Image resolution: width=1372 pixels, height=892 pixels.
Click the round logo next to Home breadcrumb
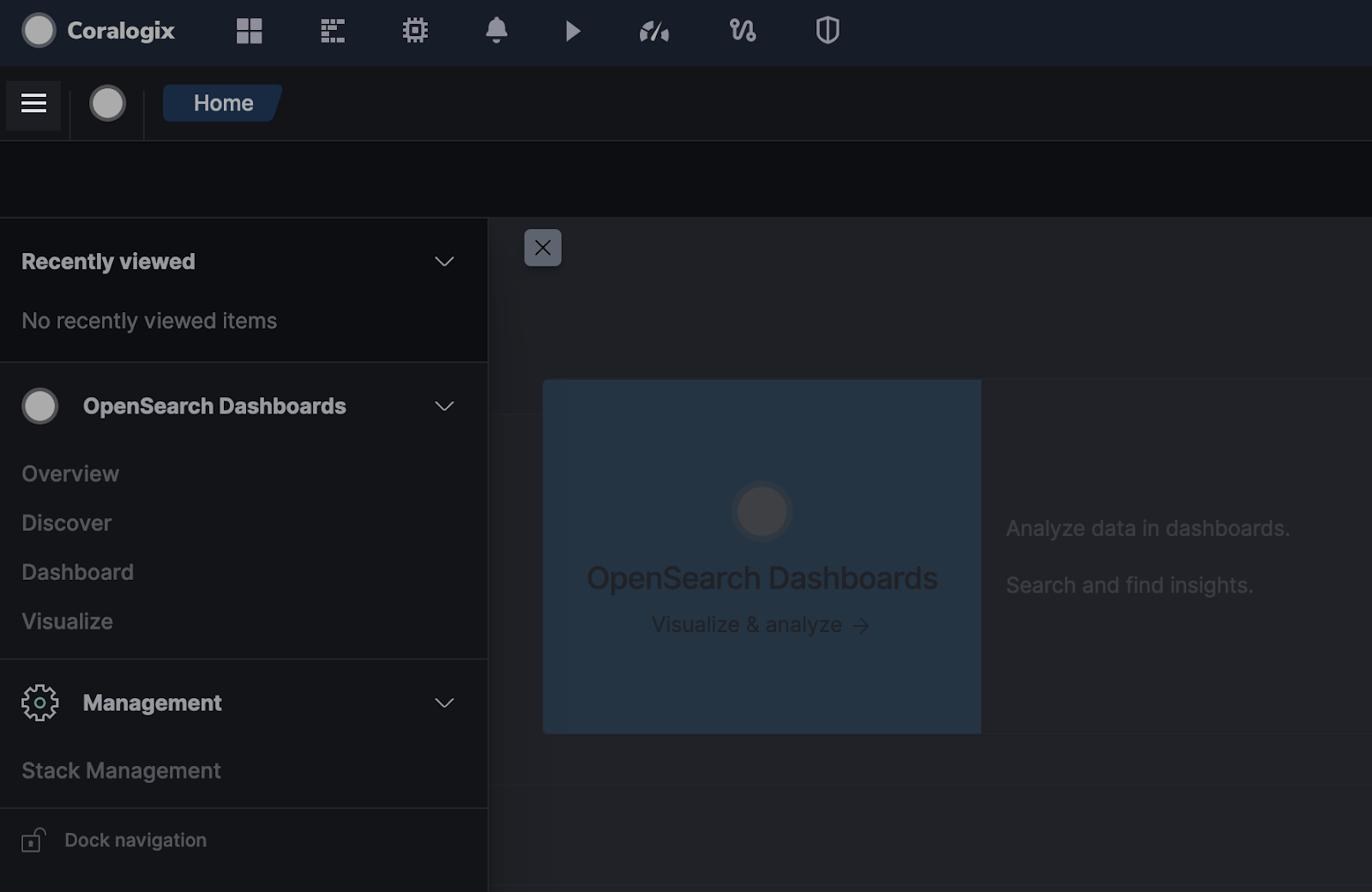(x=108, y=104)
